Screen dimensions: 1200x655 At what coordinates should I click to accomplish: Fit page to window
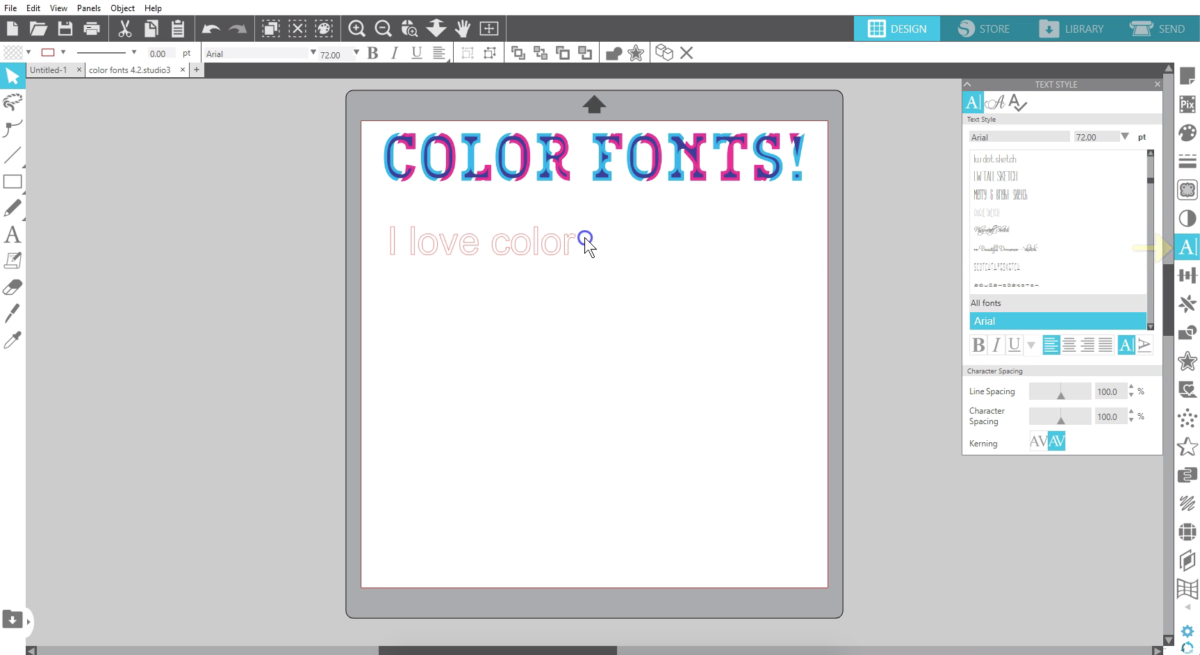tap(489, 29)
